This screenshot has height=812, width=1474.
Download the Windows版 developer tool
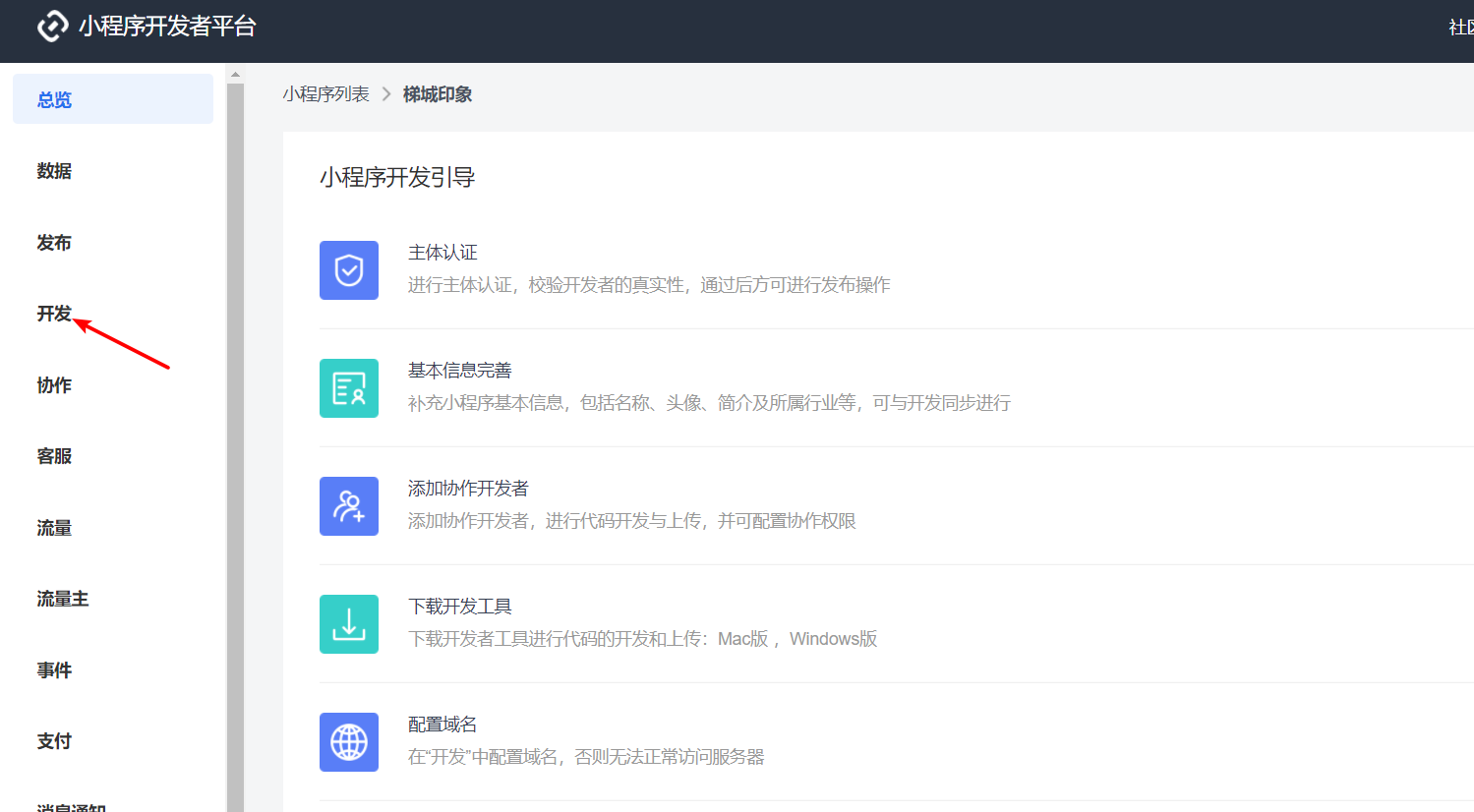click(833, 639)
